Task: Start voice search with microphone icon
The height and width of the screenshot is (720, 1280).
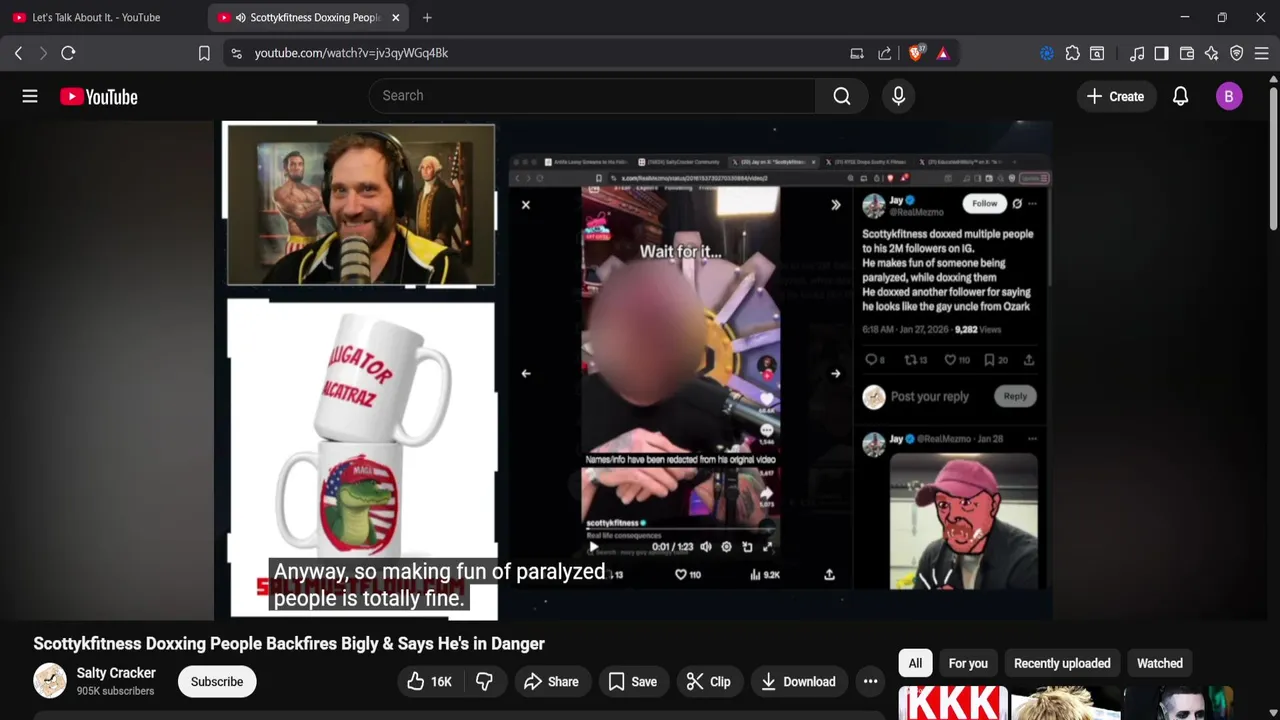Action: (898, 96)
